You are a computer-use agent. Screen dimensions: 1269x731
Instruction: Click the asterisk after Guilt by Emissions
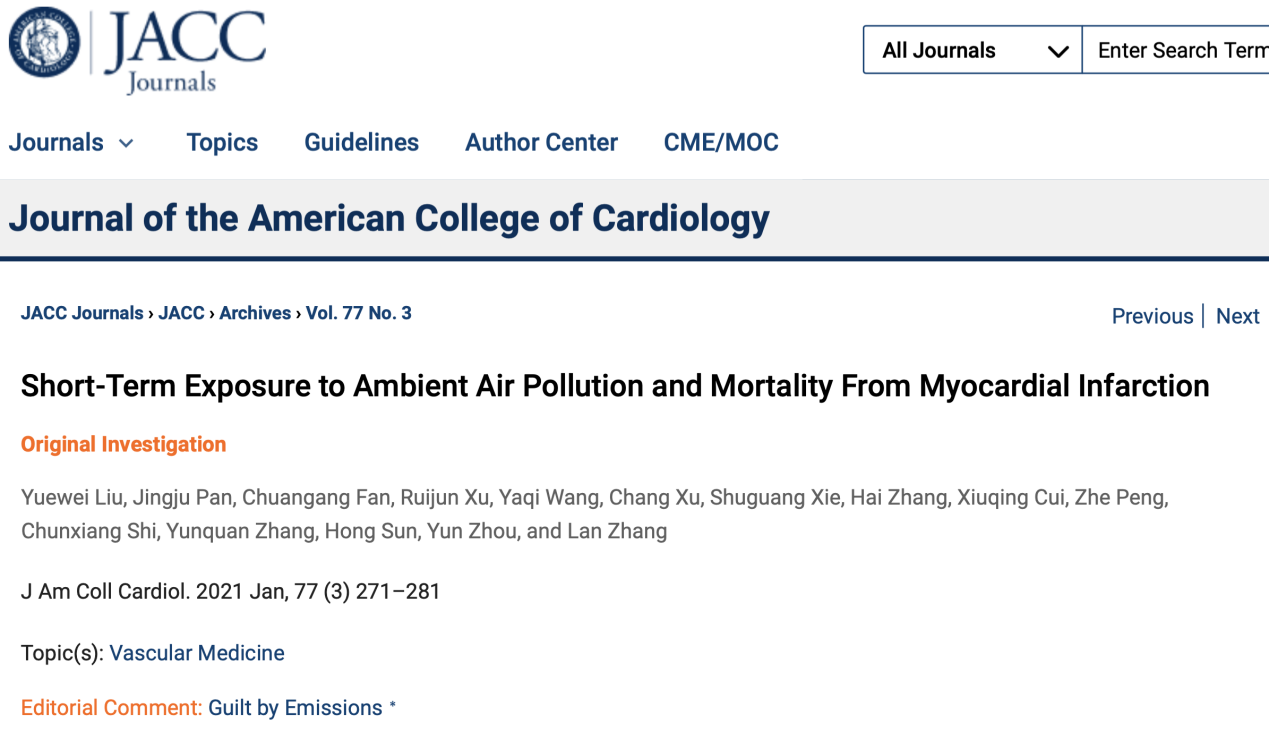coord(393,706)
